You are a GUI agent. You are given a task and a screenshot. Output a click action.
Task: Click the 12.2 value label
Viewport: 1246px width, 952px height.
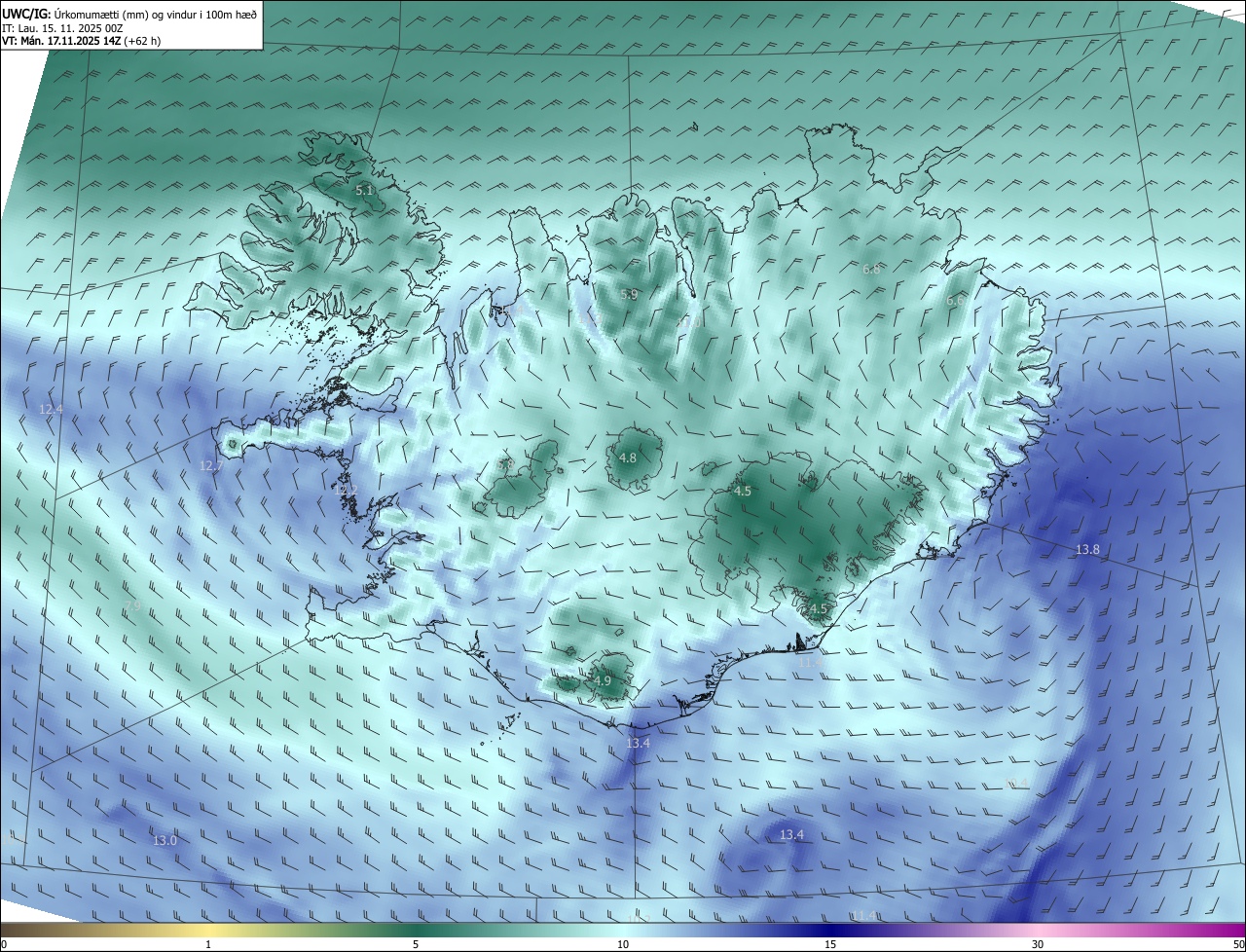346,491
